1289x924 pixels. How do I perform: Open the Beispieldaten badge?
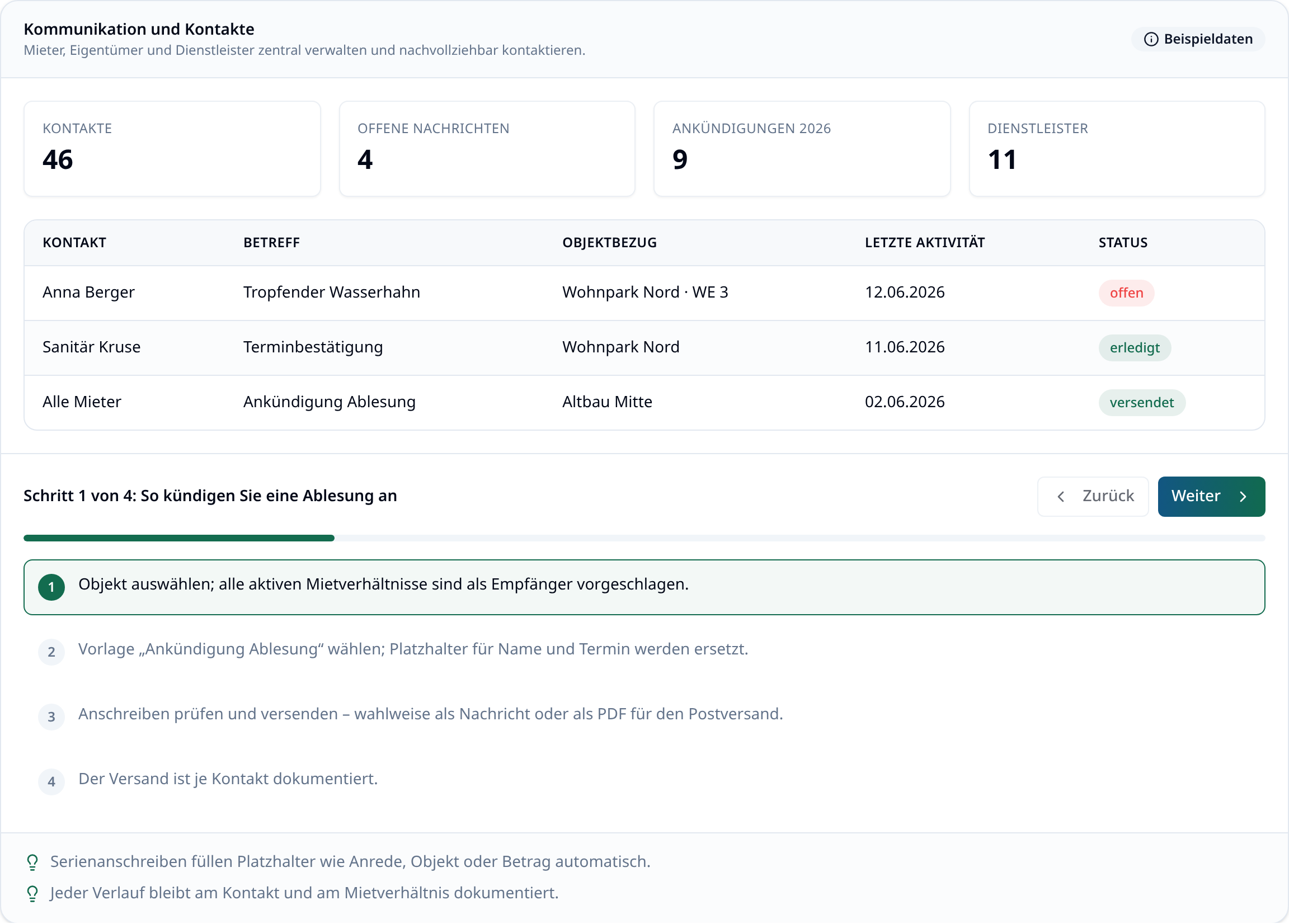(x=1197, y=39)
